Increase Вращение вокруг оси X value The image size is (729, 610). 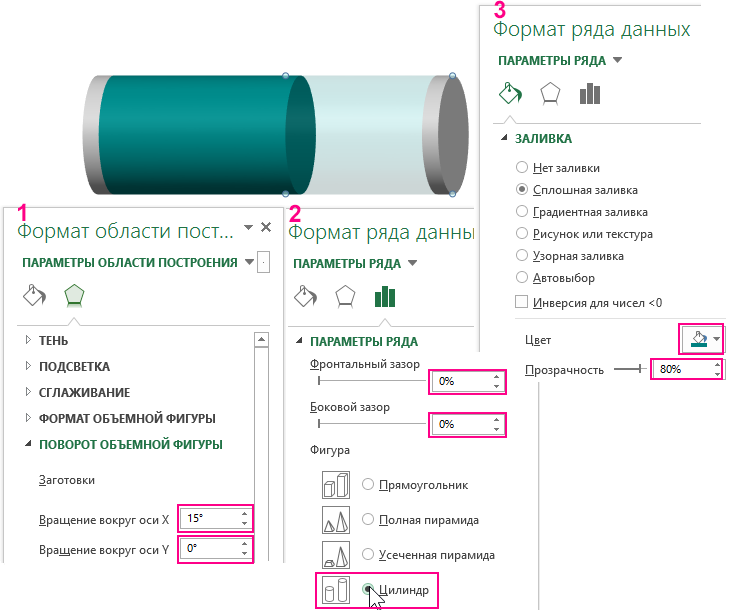[x=245, y=513]
